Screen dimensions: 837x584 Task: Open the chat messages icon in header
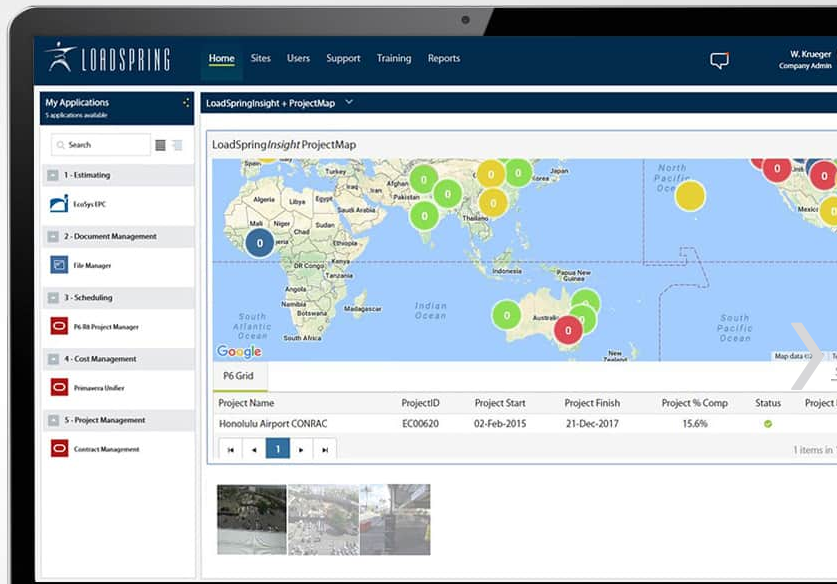point(719,60)
